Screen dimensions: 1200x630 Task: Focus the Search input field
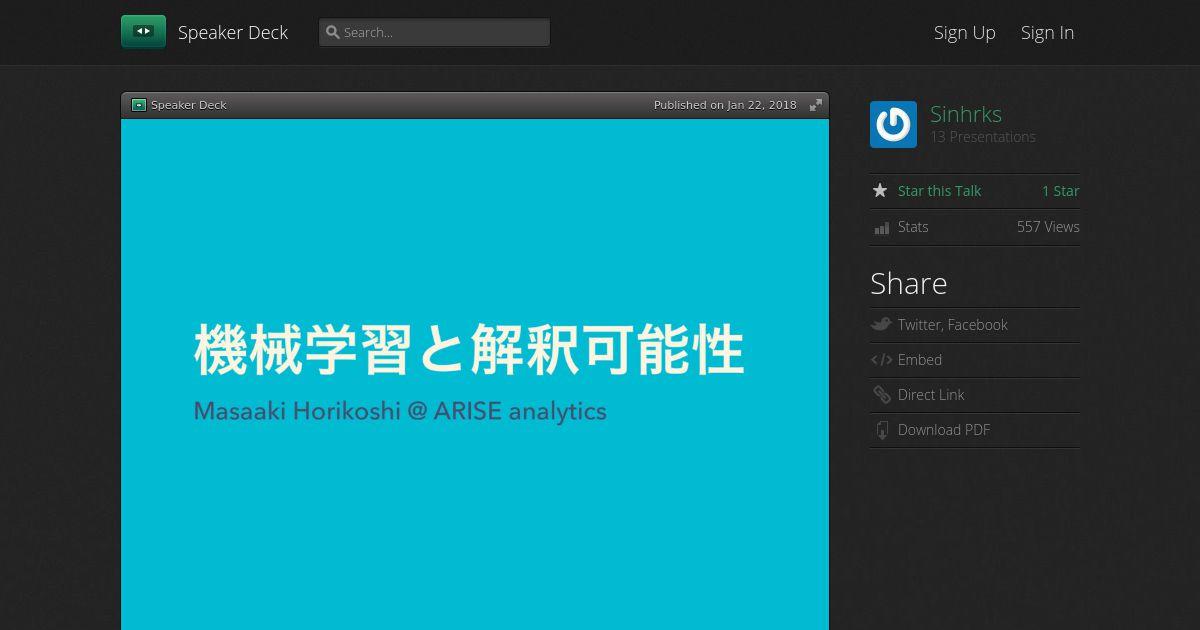click(434, 32)
